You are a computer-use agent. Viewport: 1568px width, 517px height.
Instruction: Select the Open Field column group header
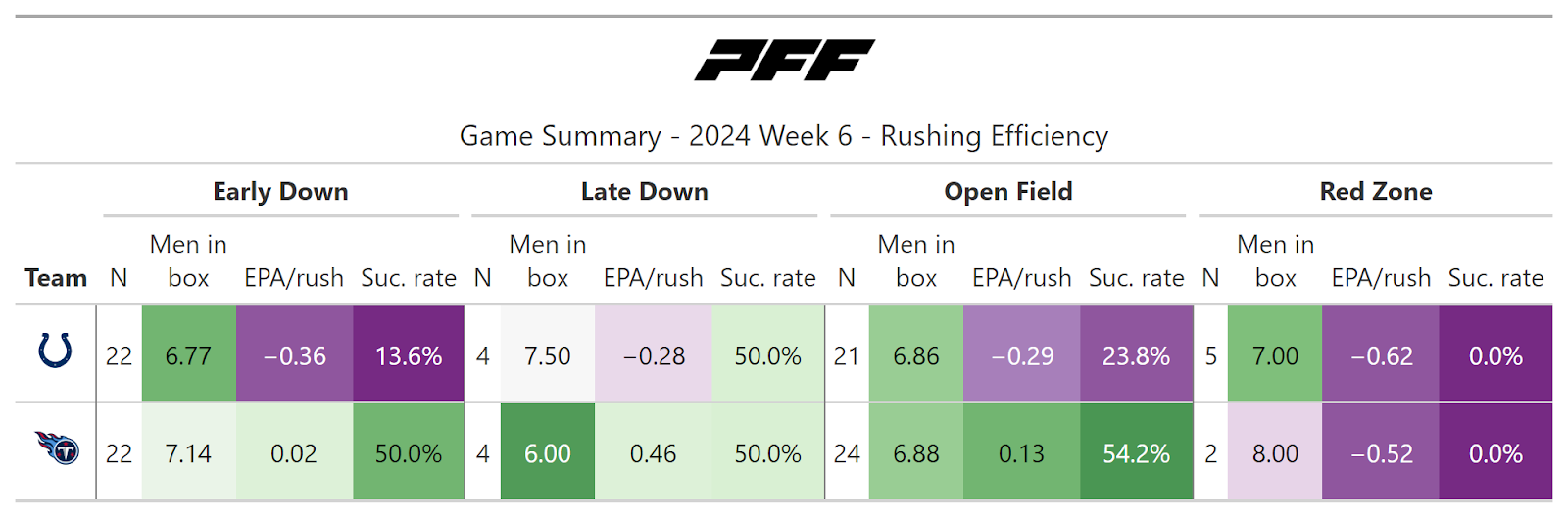point(1007,192)
